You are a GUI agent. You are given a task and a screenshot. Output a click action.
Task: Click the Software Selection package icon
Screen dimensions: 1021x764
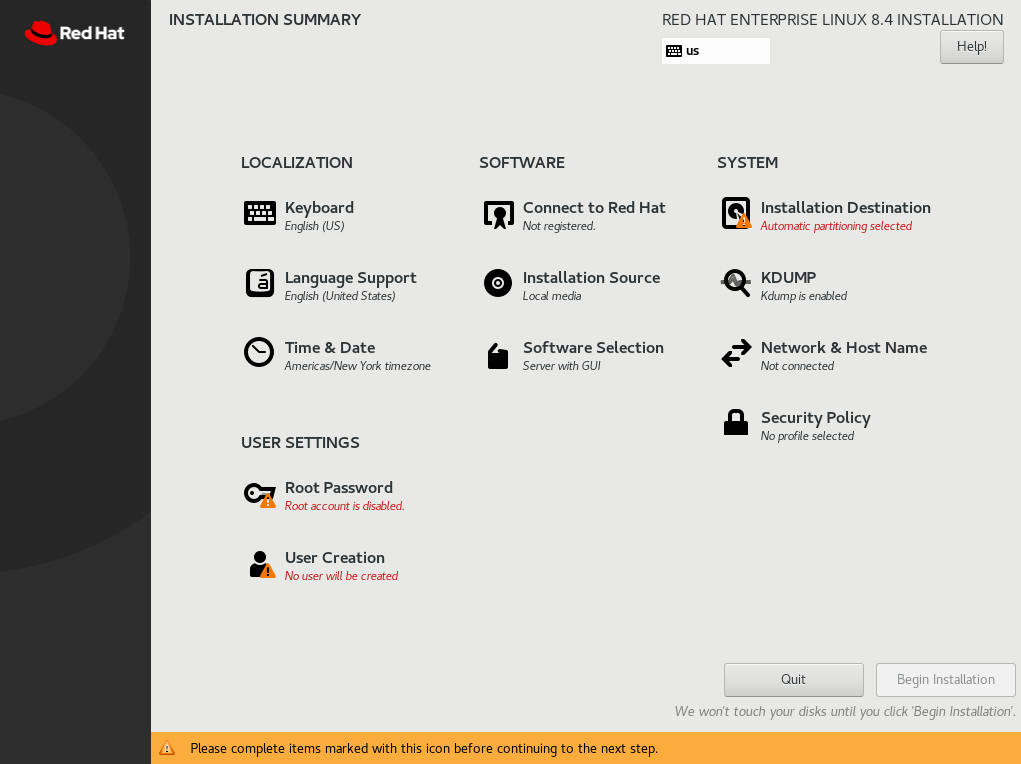coord(498,355)
